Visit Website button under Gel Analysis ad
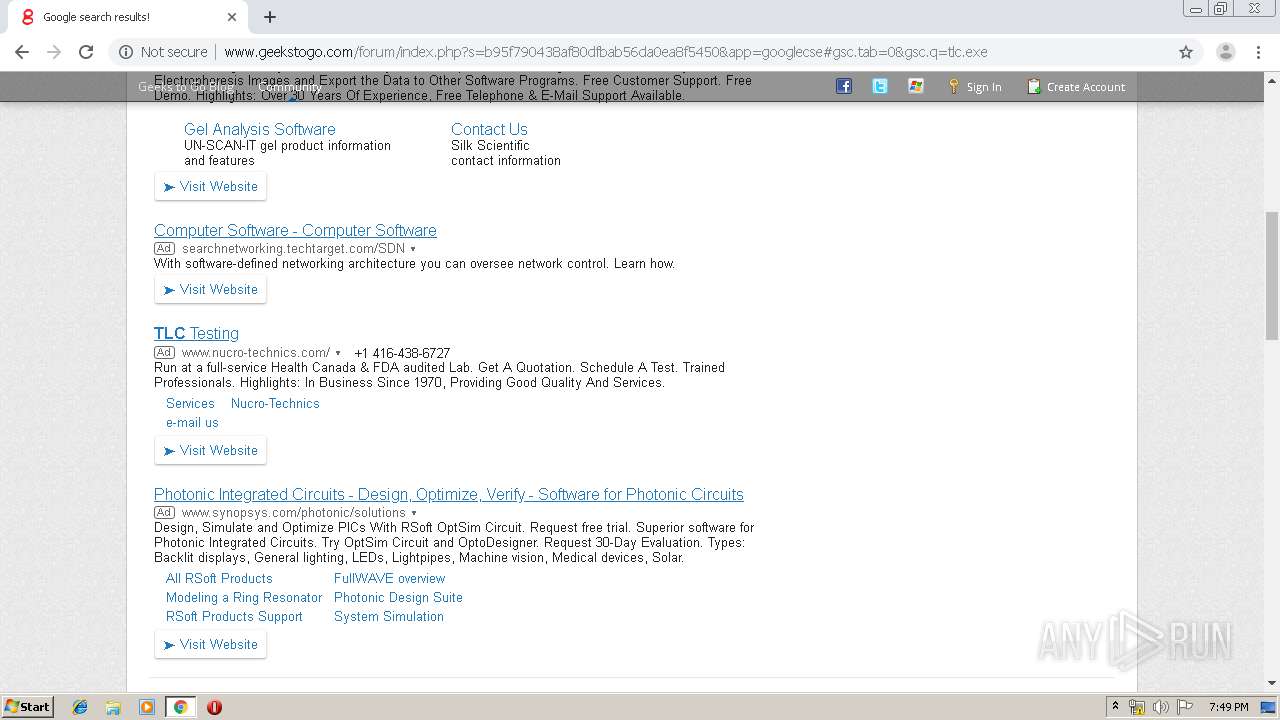Screen dimensions: 1280x720 coord(210,187)
